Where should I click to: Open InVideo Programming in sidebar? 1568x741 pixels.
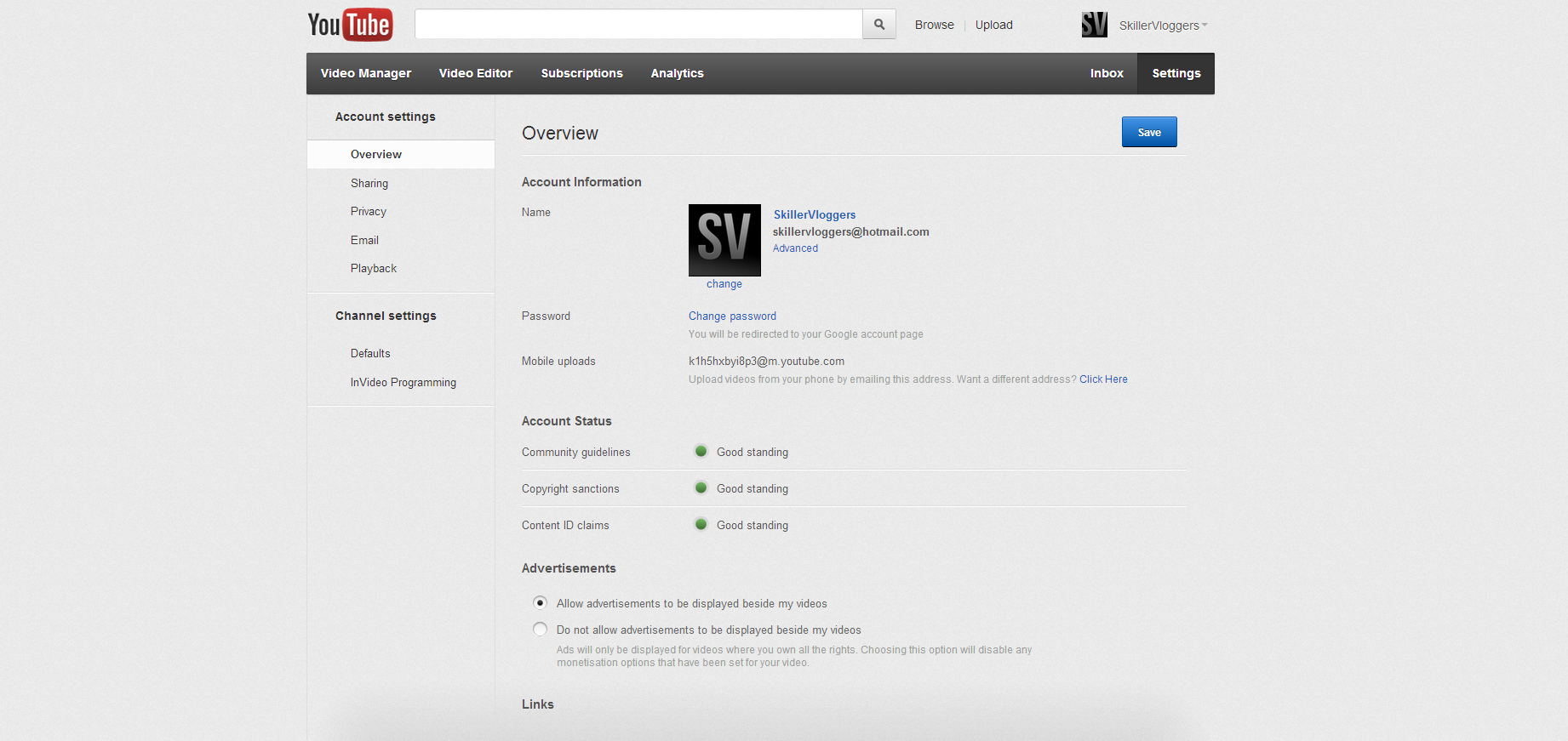(403, 382)
